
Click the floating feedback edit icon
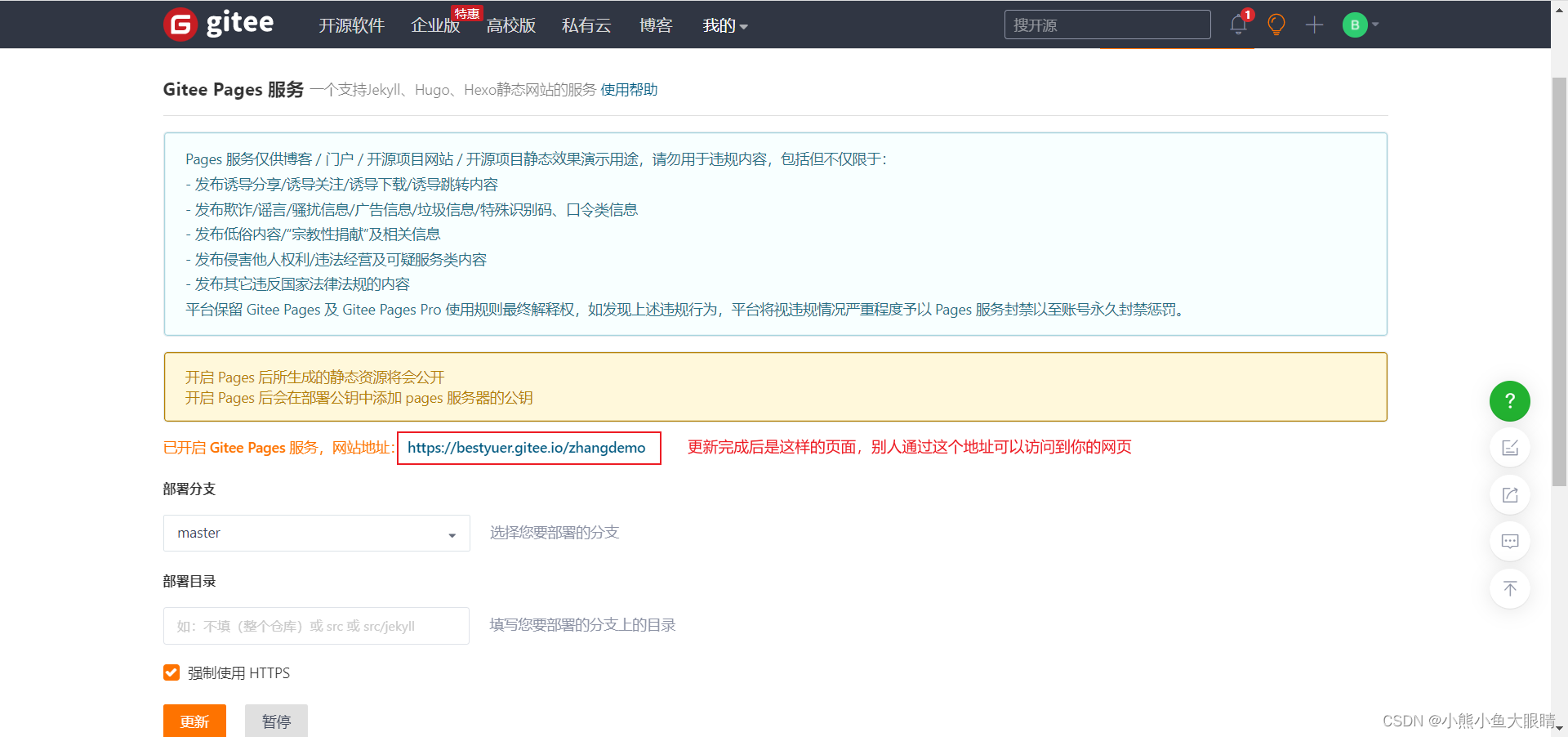click(1510, 448)
